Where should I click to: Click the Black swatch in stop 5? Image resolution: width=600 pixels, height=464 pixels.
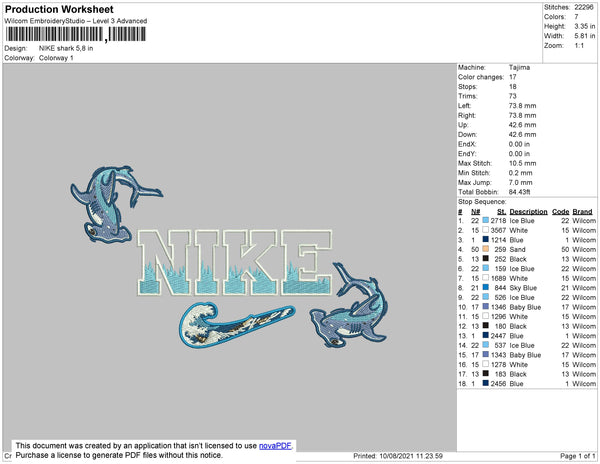click(486, 259)
